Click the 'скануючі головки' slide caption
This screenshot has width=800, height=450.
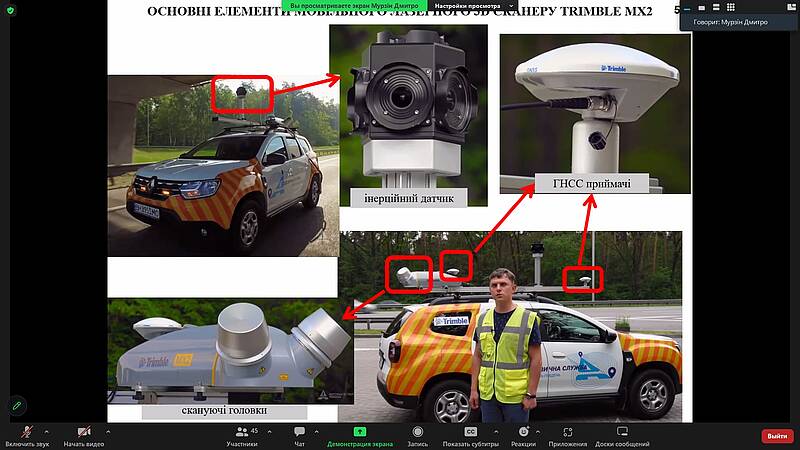coord(224,410)
